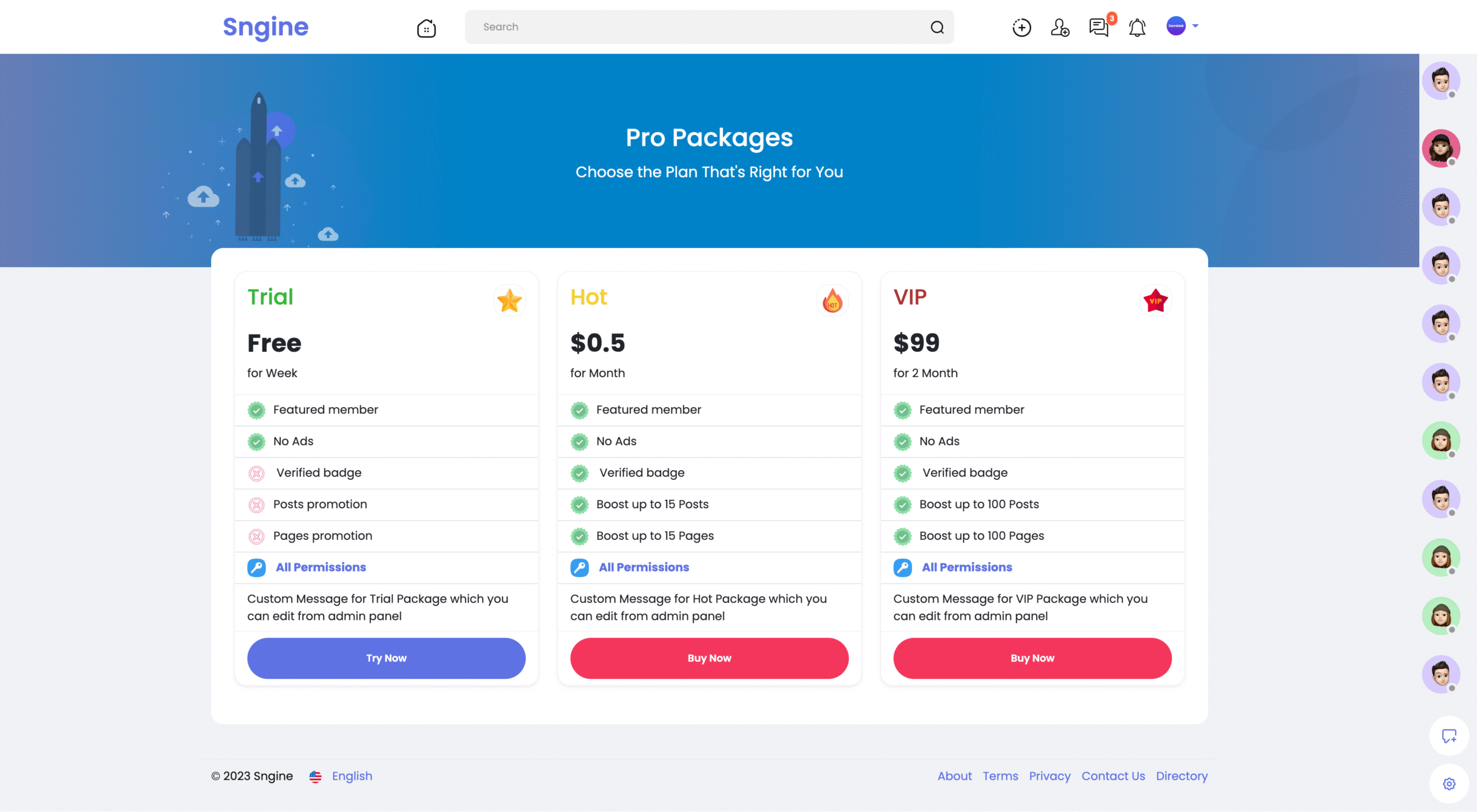Open the top contact avatar in right sidebar
This screenshot has height=812, width=1477.
click(1441, 80)
